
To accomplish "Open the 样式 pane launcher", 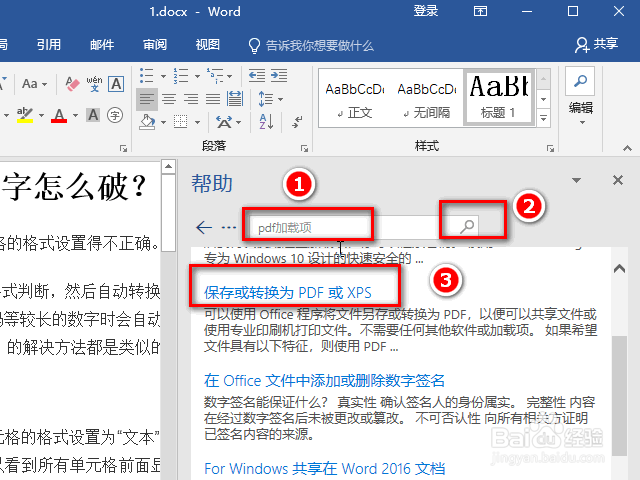I will point(550,149).
